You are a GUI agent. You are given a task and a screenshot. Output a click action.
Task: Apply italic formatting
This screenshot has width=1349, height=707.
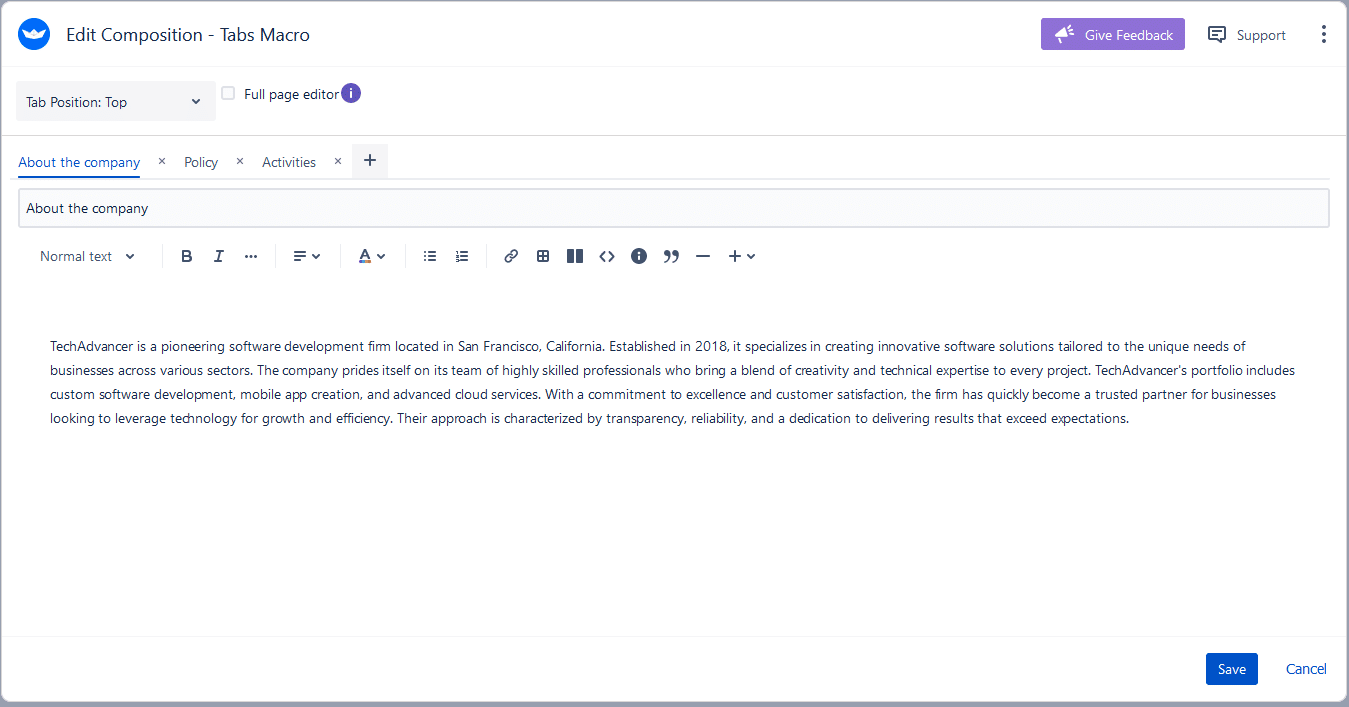[x=218, y=256]
